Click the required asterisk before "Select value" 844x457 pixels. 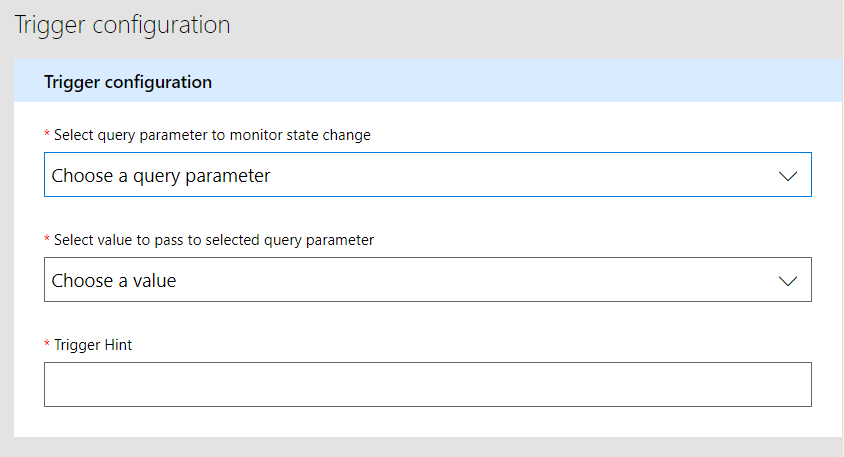pyautogui.click(x=47, y=239)
